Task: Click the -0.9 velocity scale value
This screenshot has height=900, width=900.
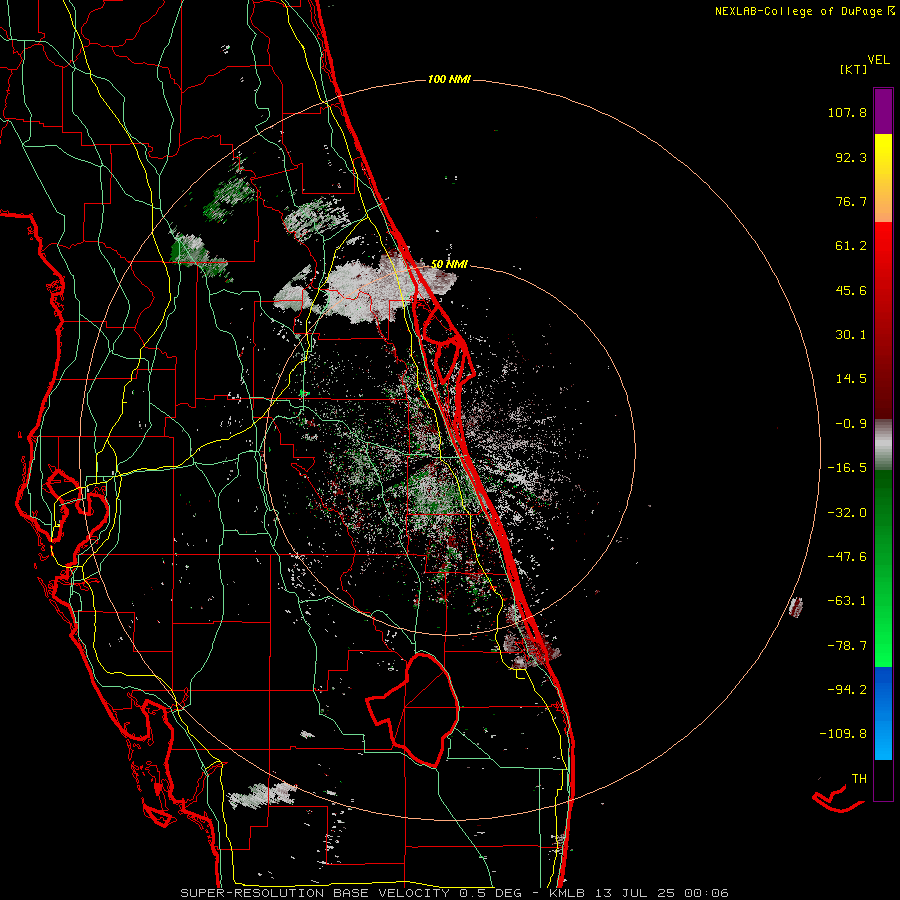Action: (x=851, y=424)
